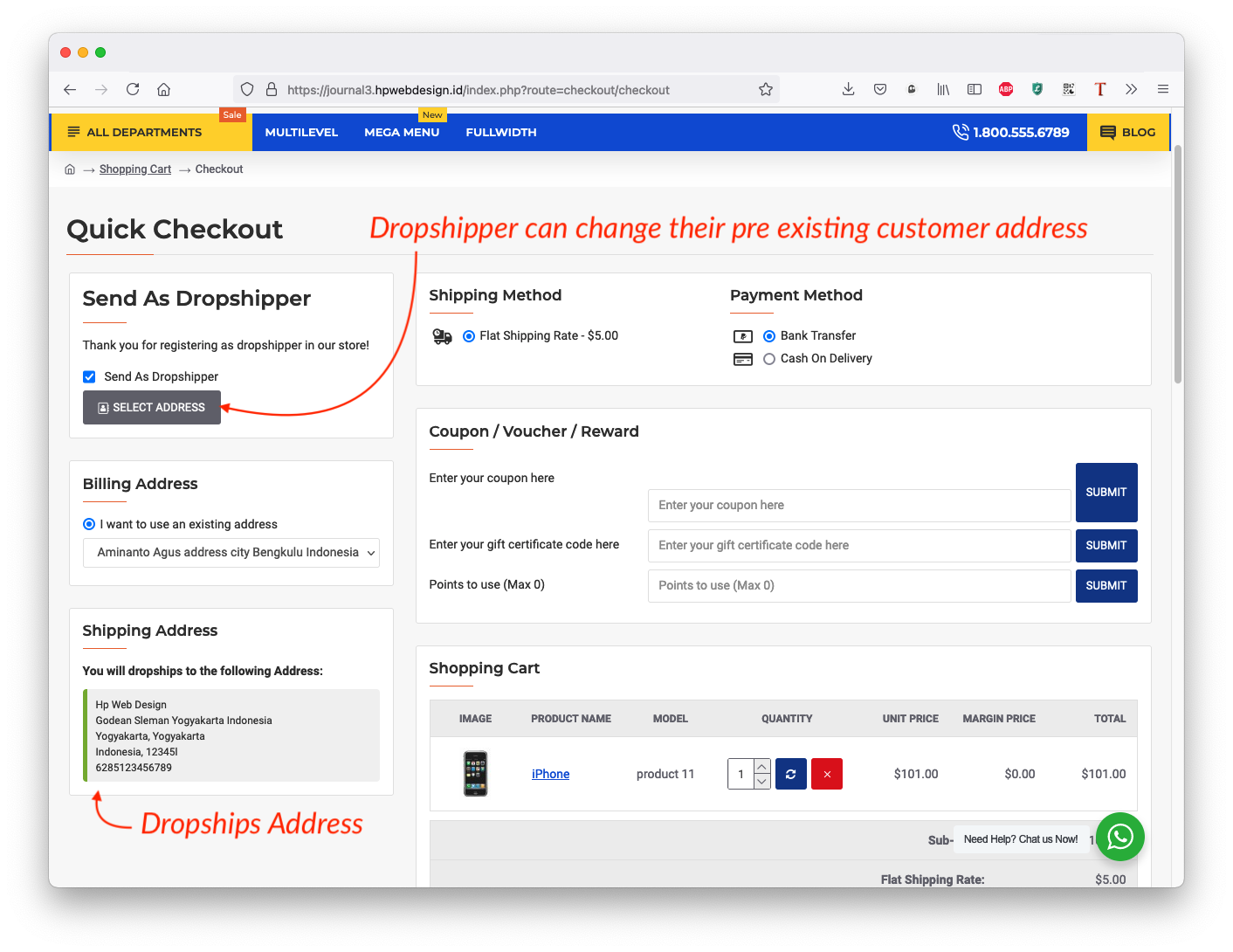This screenshot has width=1233, height=952.
Task: Open the Shopping Cart breadcrumb link
Action: [135, 169]
